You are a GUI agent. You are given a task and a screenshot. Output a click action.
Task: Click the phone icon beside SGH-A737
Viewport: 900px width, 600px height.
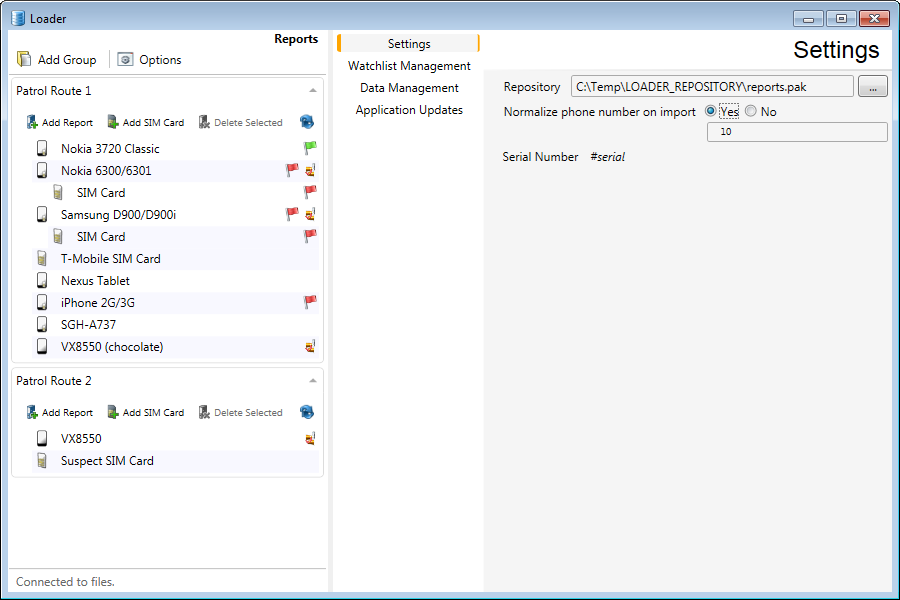point(42,324)
